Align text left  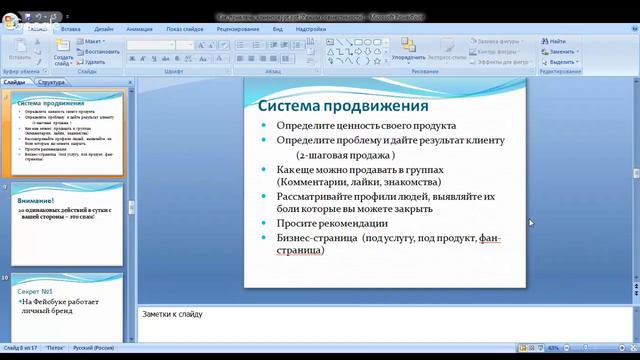click(x=240, y=59)
